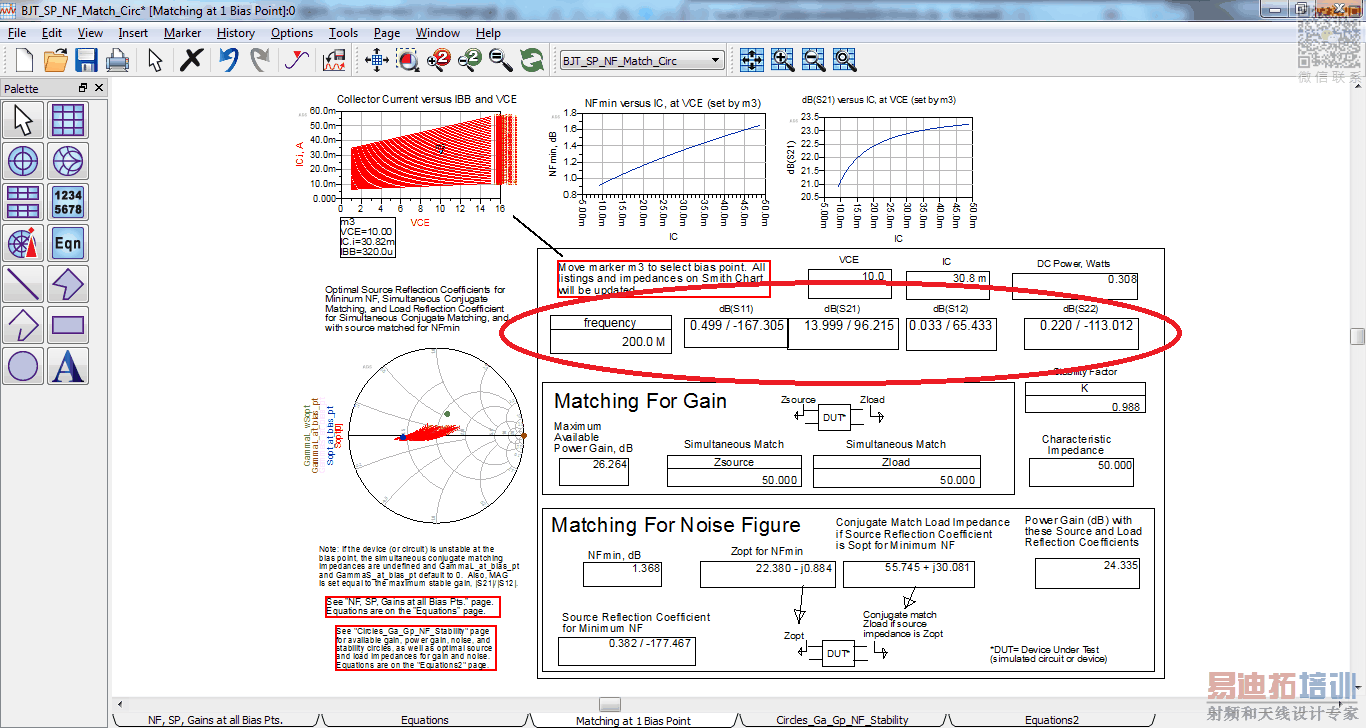Image resolution: width=1366 pixels, height=728 pixels.
Task: Open the Help menu
Action: 488,33
